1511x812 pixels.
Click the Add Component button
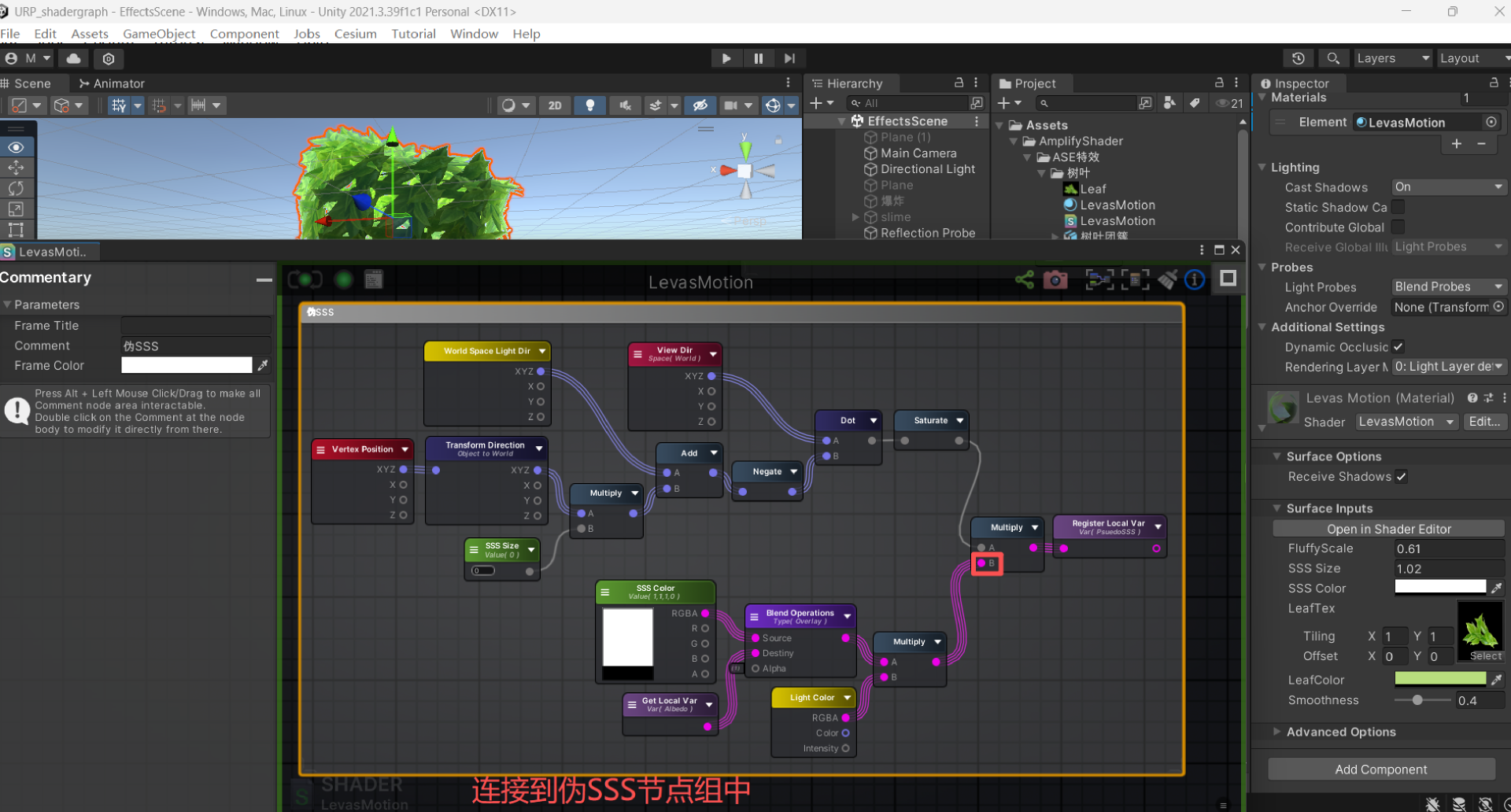point(1381,770)
